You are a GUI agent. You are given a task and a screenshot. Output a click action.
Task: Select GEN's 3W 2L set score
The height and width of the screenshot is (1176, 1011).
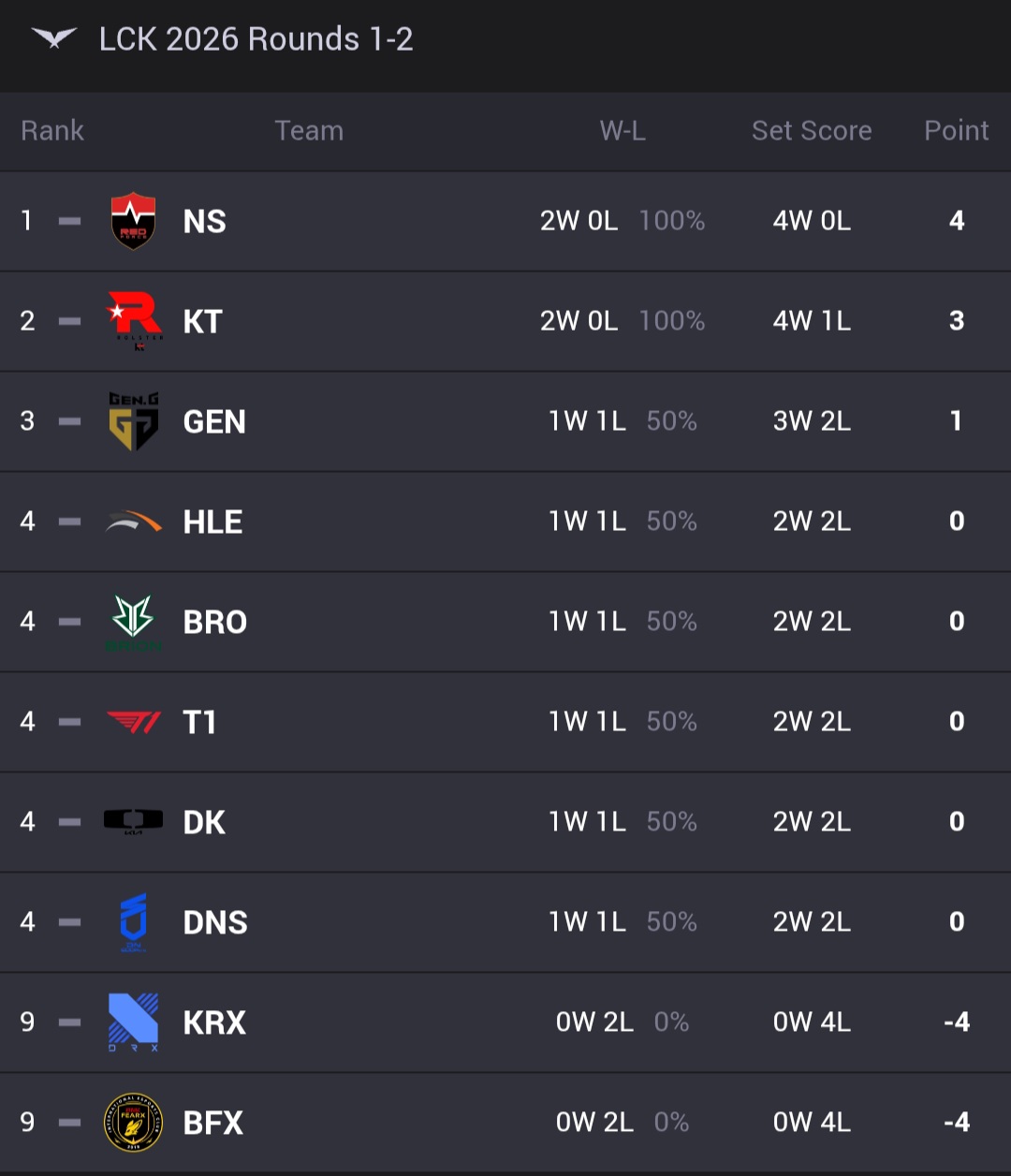[x=811, y=421]
